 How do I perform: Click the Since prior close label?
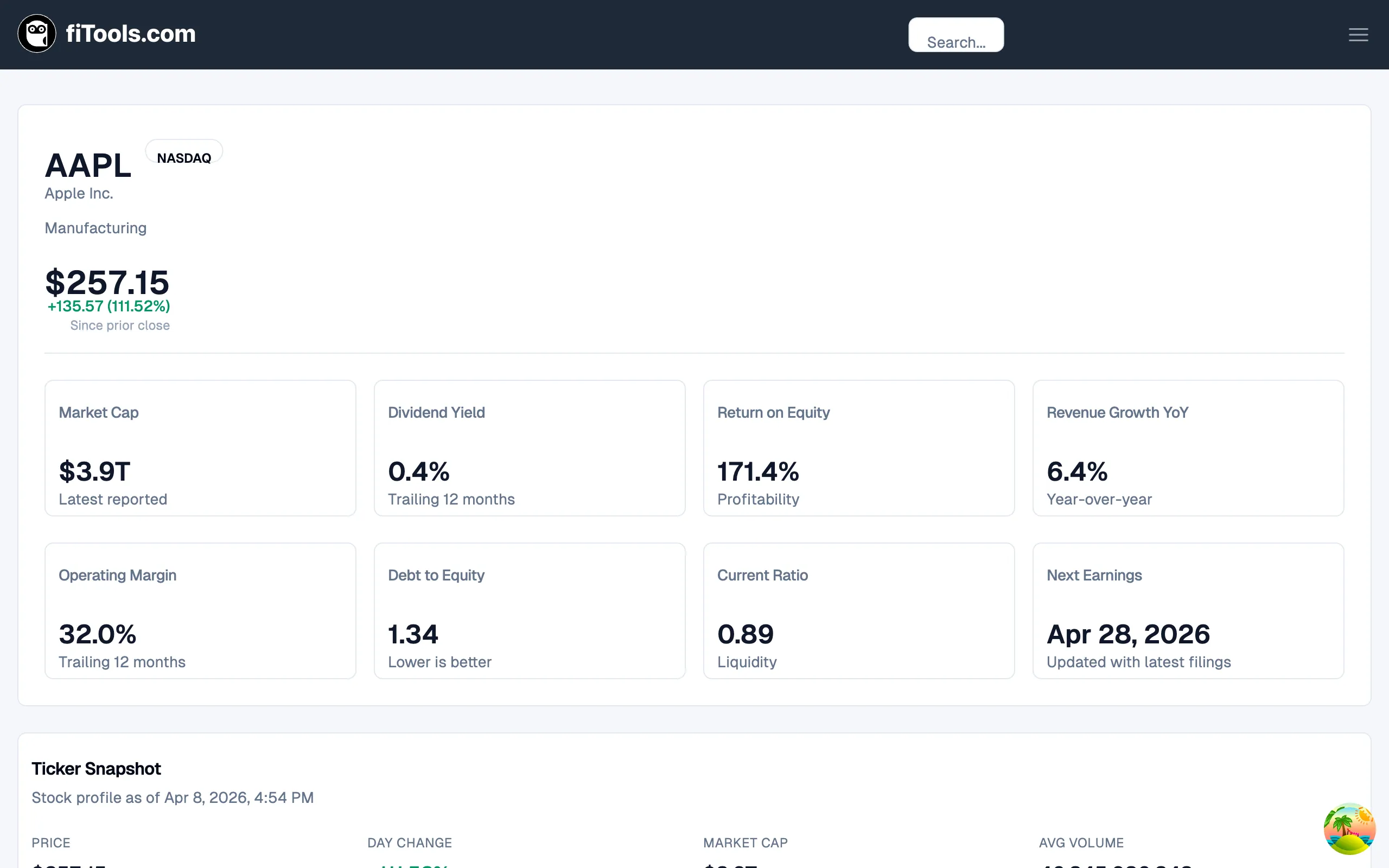pyautogui.click(x=120, y=325)
